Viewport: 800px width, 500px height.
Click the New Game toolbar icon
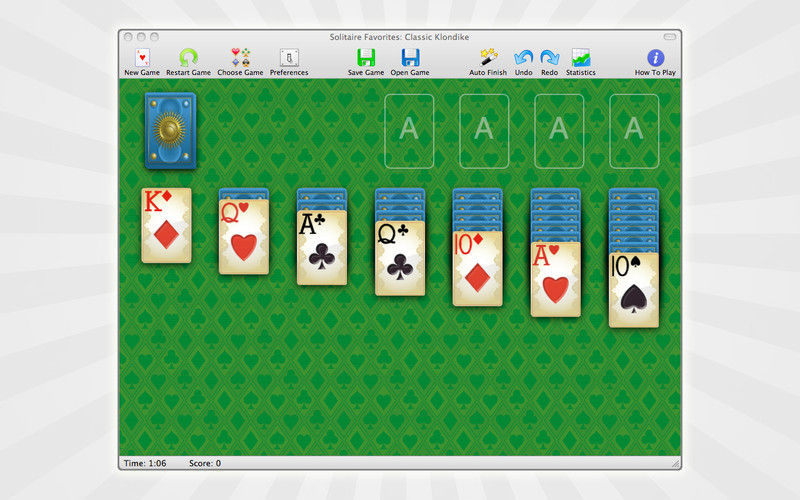pos(142,58)
